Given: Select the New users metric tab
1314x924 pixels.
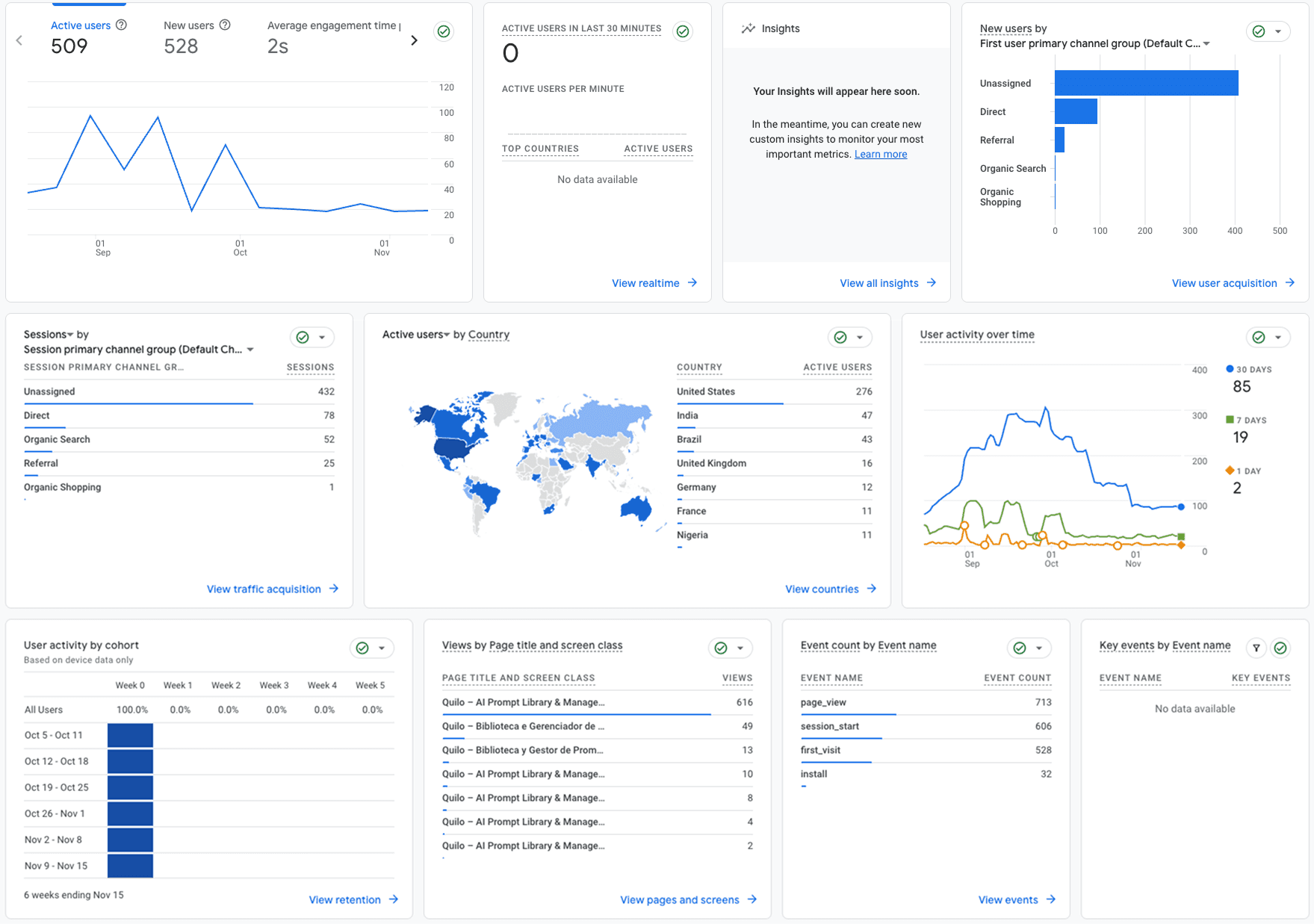Looking at the screenshot, I should click(197, 37).
